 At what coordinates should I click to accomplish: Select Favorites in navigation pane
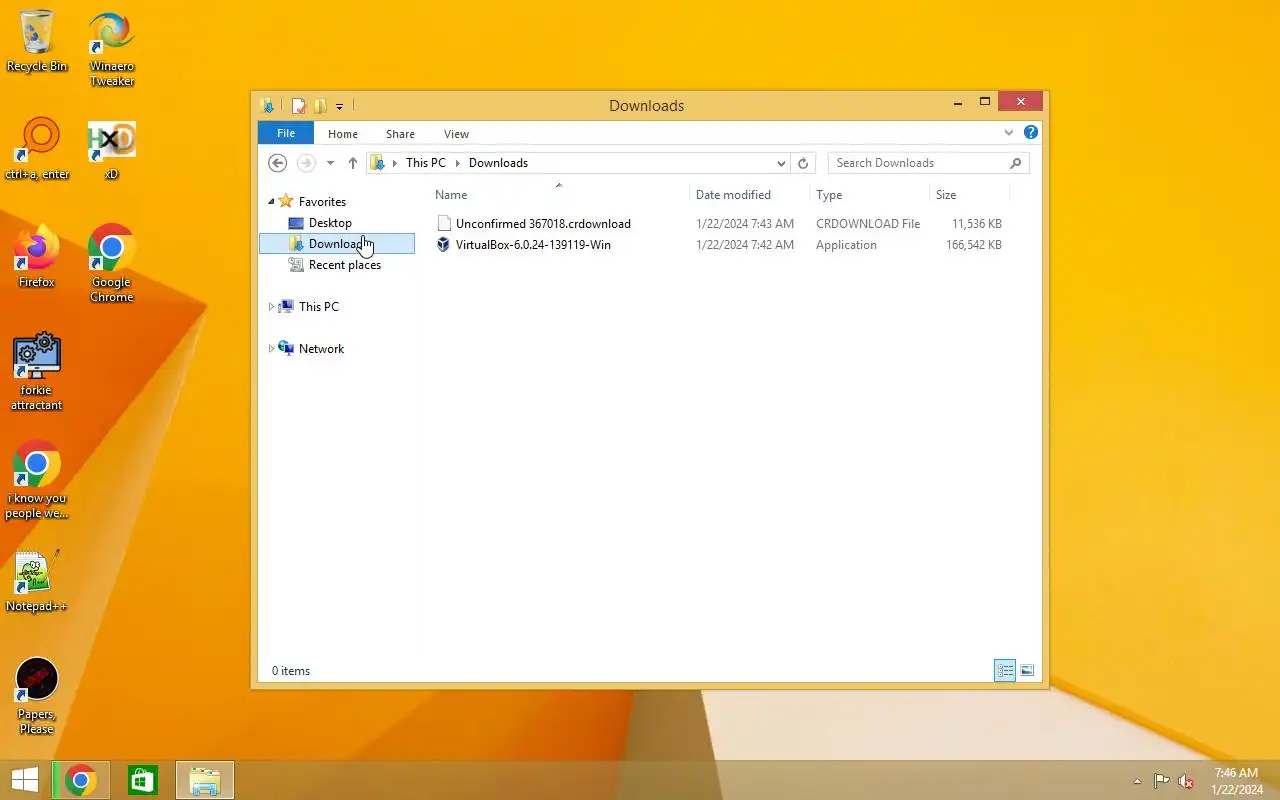[x=322, y=202]
